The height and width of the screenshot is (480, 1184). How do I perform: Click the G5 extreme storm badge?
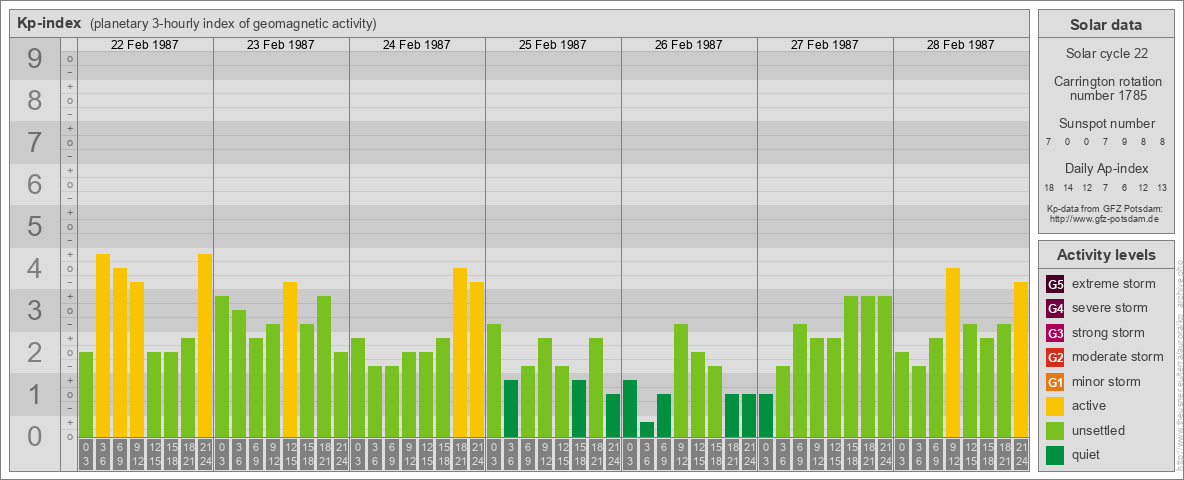coord(1055,284)
